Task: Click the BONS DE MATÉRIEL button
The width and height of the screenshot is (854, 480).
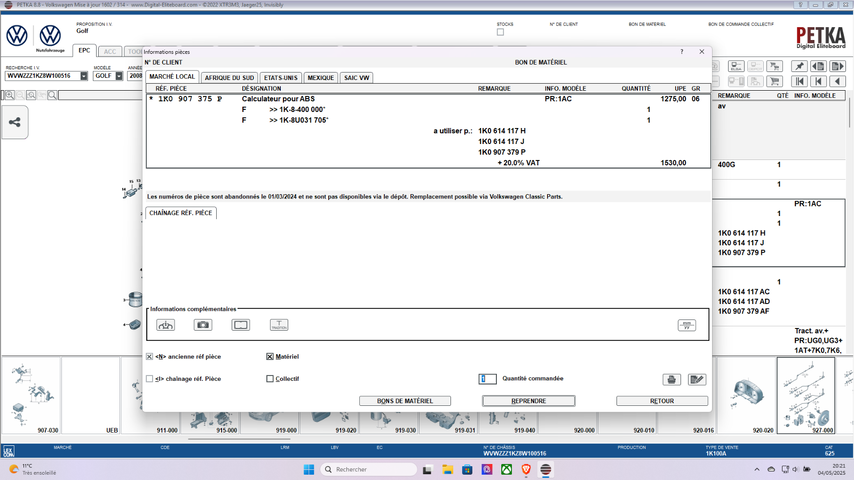Action: pos(405,401)
